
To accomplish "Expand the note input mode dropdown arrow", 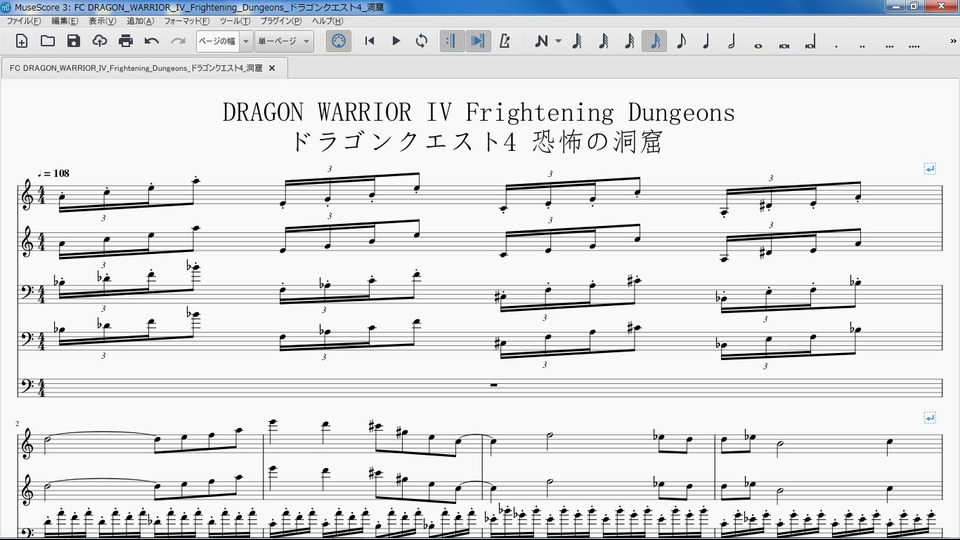I will 558,41.
